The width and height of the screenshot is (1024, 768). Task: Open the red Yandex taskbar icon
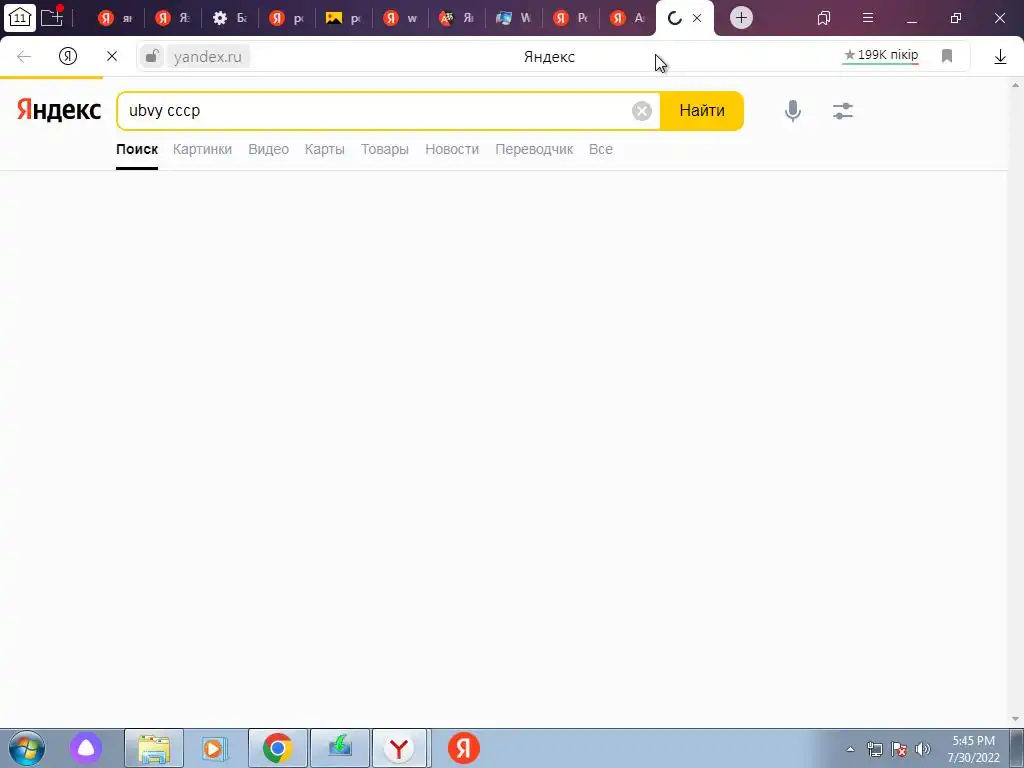coord(464,748)
